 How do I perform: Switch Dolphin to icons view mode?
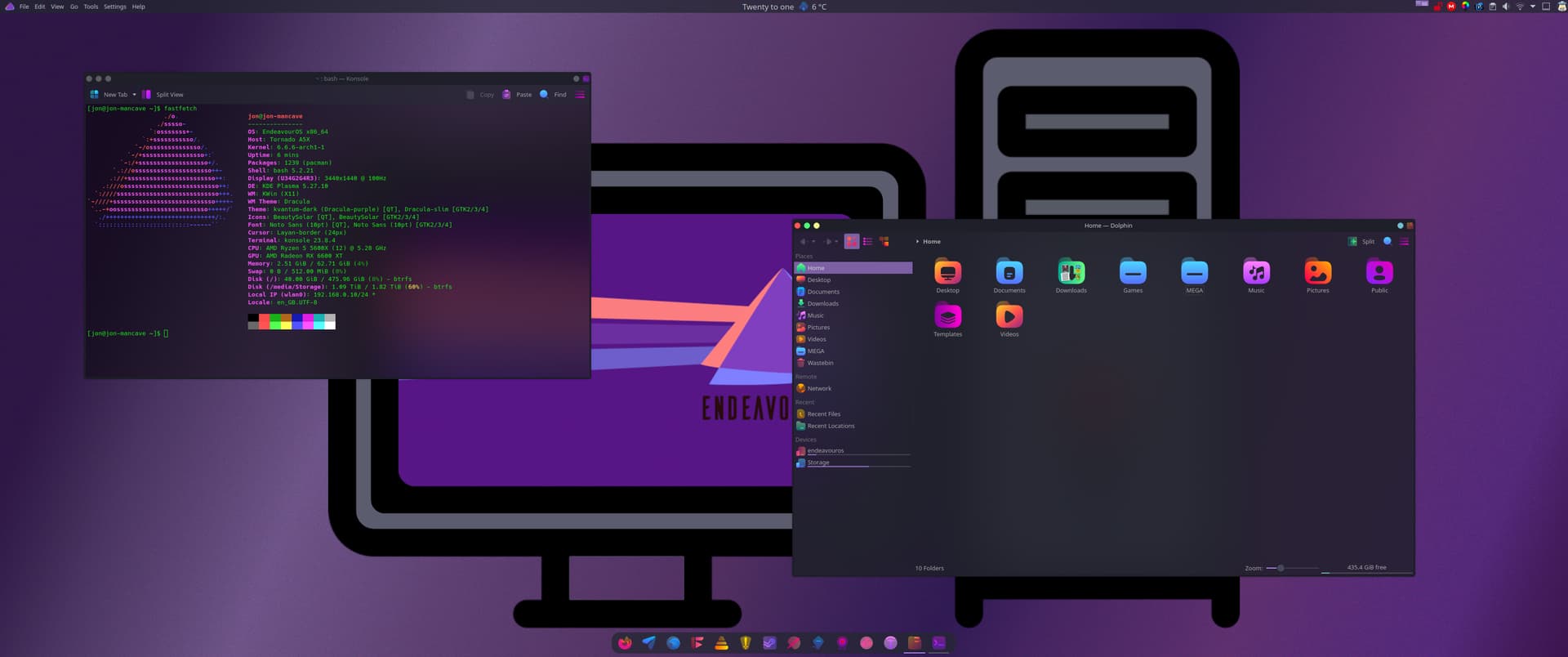[852, 241]
